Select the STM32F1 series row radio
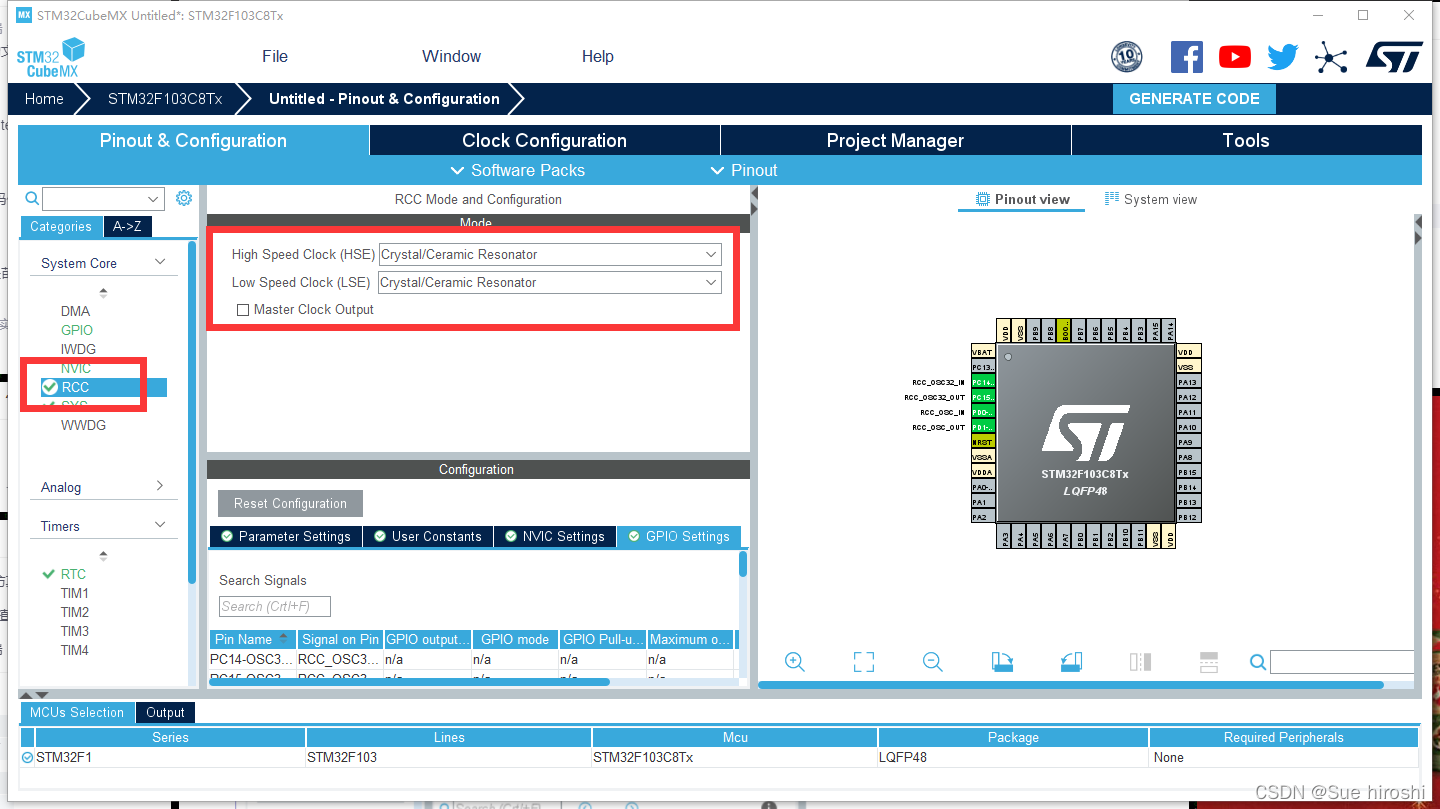This screenshot has width=1440, height=809. pyautogui.click(x=28, y=758)
